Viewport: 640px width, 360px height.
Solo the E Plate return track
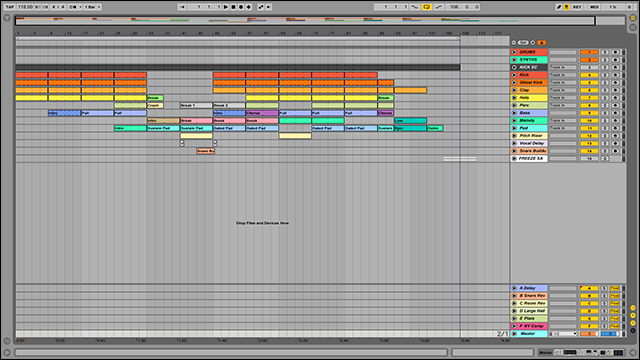click(x=604, y=319)
